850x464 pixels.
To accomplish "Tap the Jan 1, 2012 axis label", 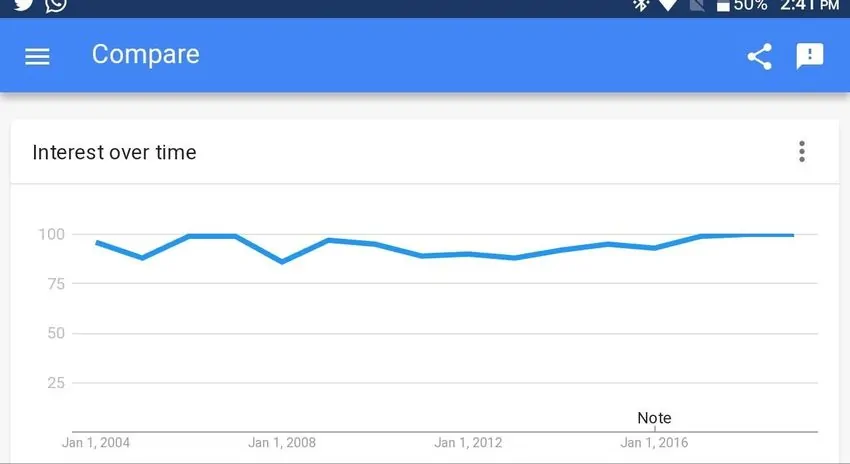I will 468,442.
